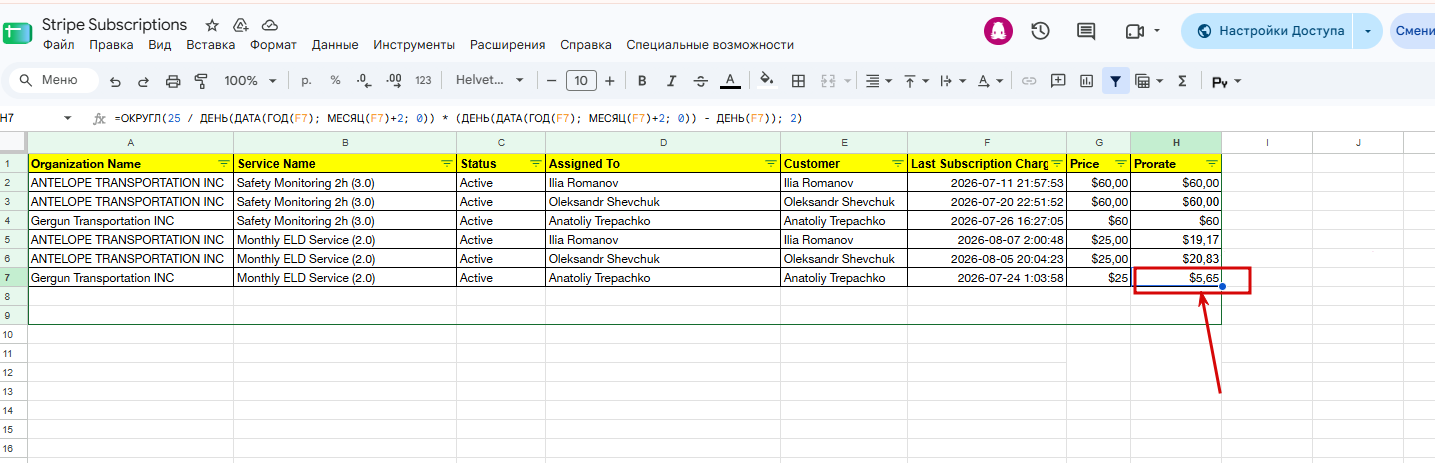
Task: Print the spreadsheet
Action: [173, 81]
